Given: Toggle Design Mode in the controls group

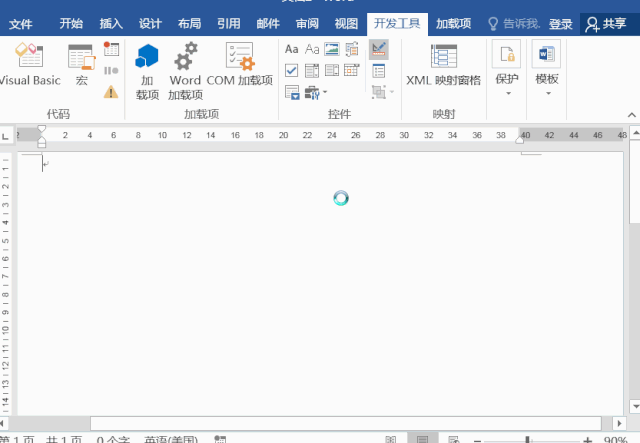Looking at the screenshot, I should [x=379, y=49].
